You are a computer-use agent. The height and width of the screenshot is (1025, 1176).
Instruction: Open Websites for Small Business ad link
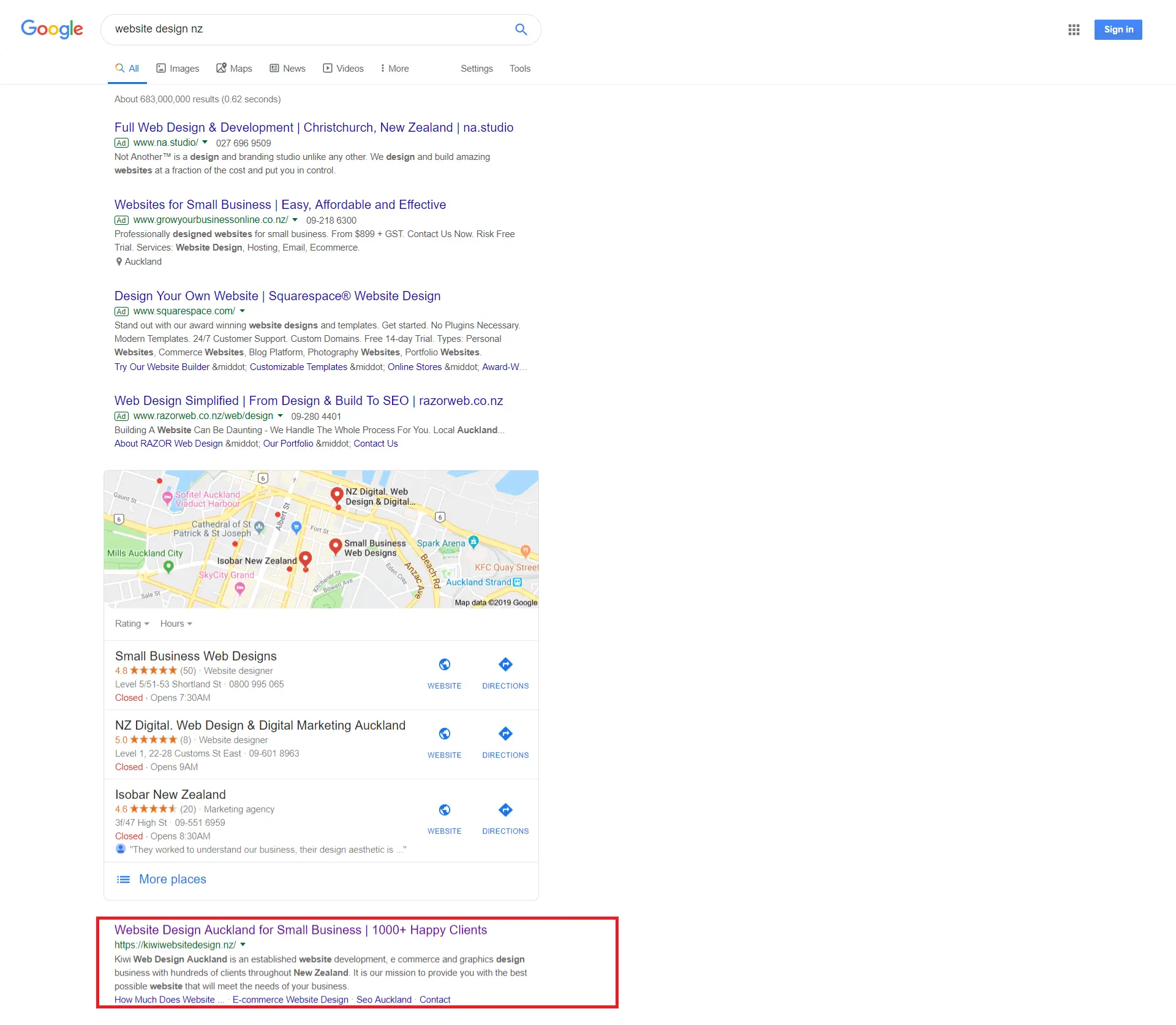click(x=280, y=205)
